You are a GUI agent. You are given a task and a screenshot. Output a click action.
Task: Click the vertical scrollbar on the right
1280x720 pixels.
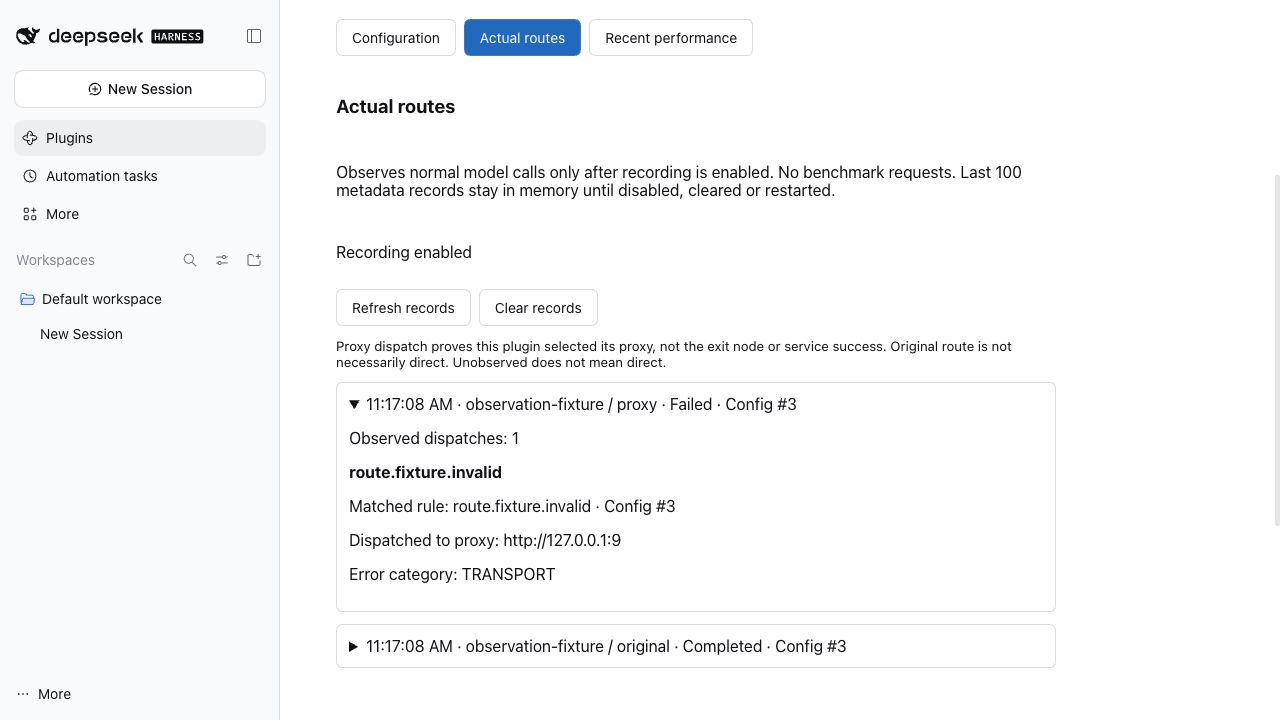pos(1276,350)
